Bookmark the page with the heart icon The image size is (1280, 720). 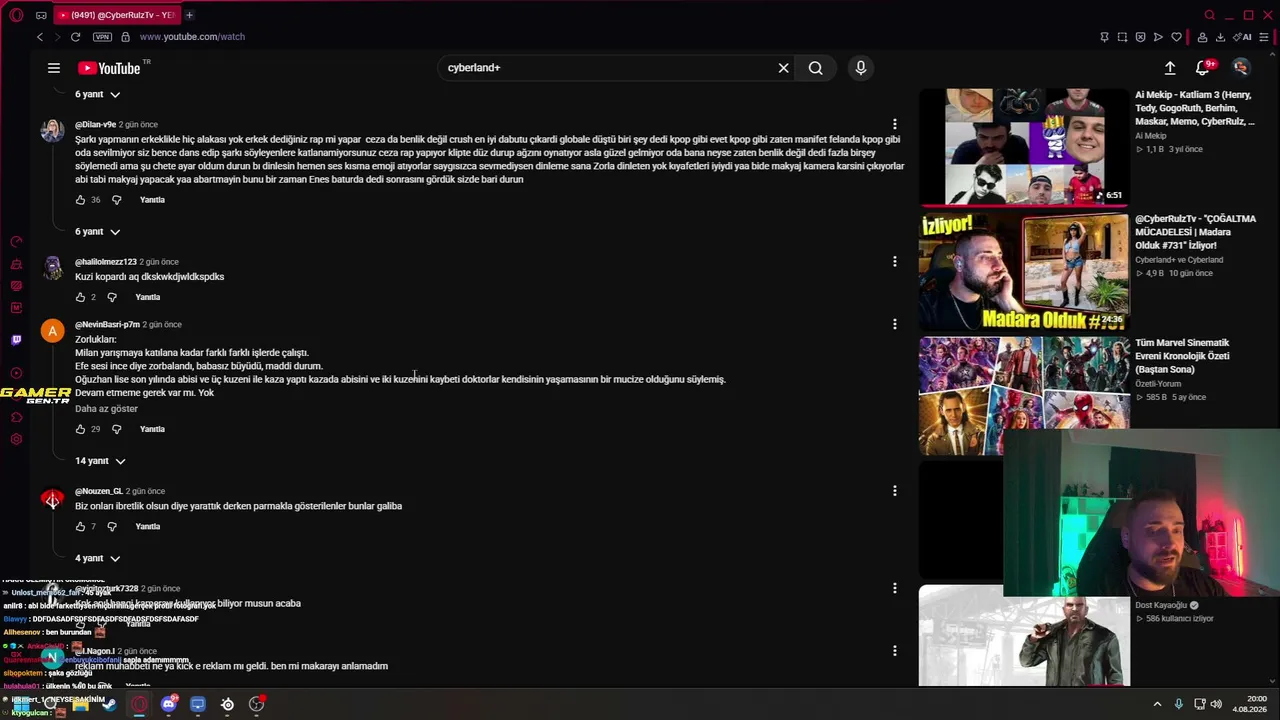[1176, 37]
